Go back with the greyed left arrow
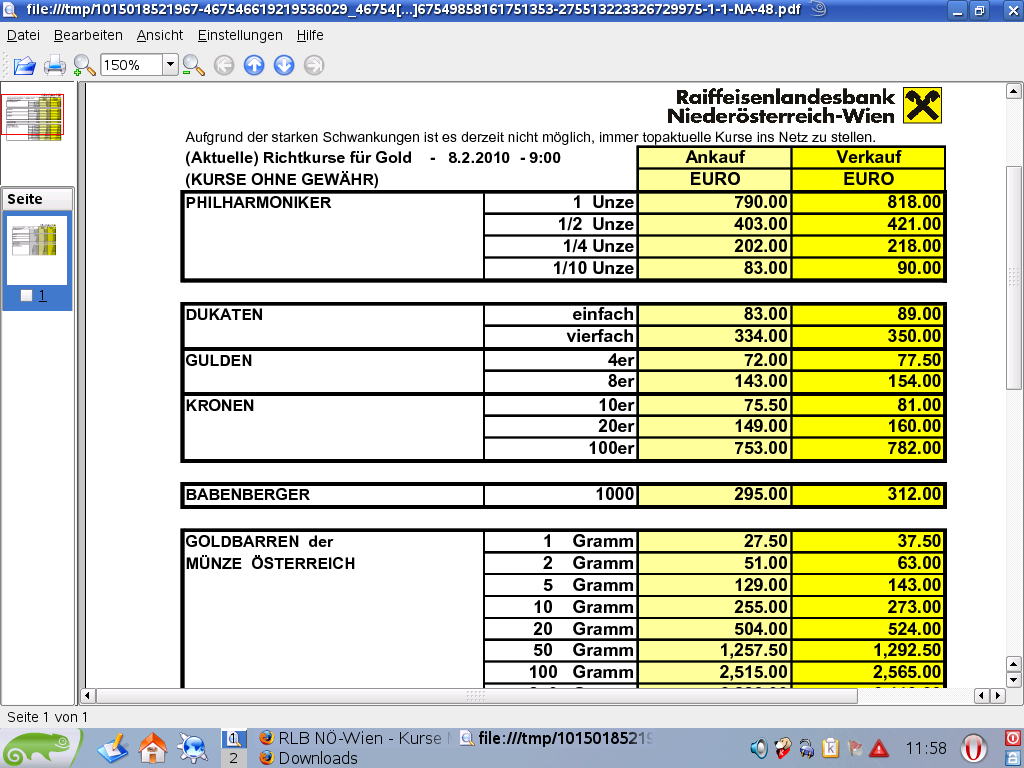1024x768 pixels. (x=224, y=65)
